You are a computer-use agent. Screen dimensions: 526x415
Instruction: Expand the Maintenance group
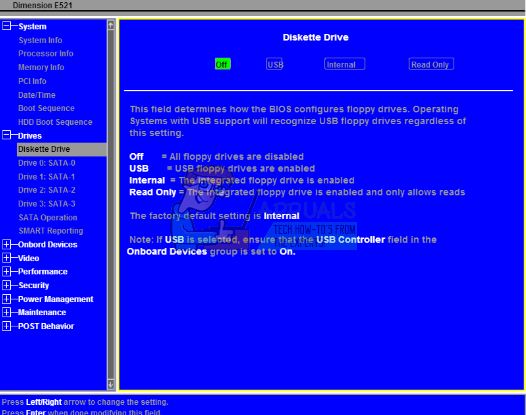tap(6, 312)
